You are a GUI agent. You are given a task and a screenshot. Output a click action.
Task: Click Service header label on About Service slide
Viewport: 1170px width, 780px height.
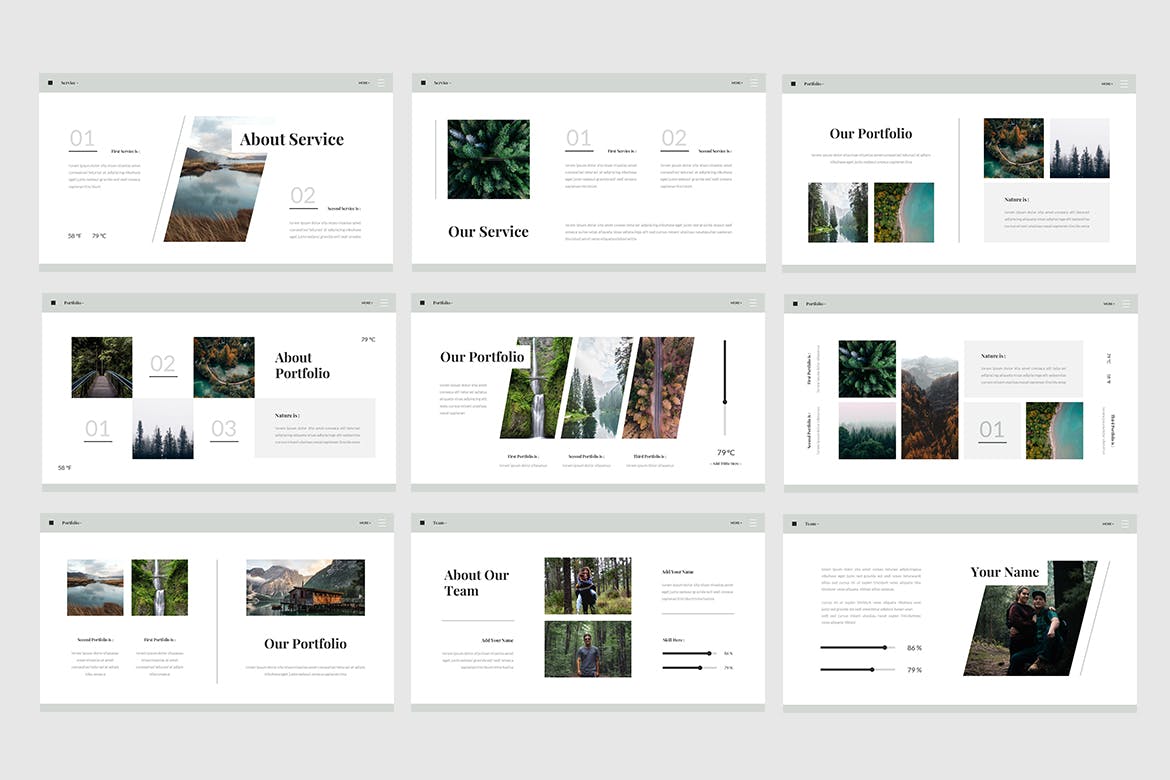coord(69,83)
